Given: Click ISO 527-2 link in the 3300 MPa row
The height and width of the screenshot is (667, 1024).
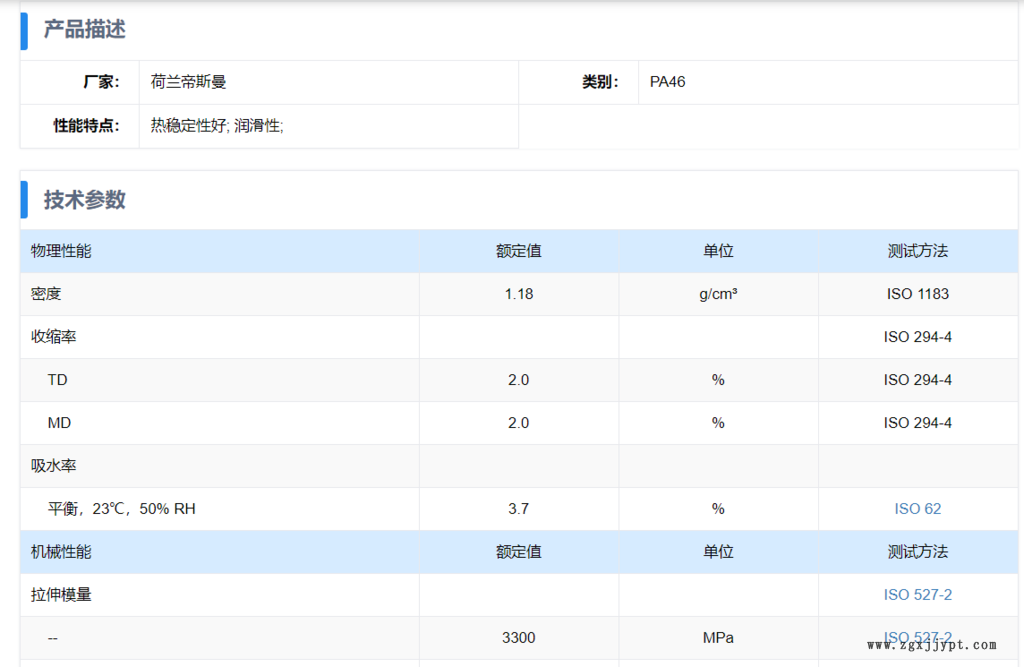Looking at the screenshot, I should point(917,635).
